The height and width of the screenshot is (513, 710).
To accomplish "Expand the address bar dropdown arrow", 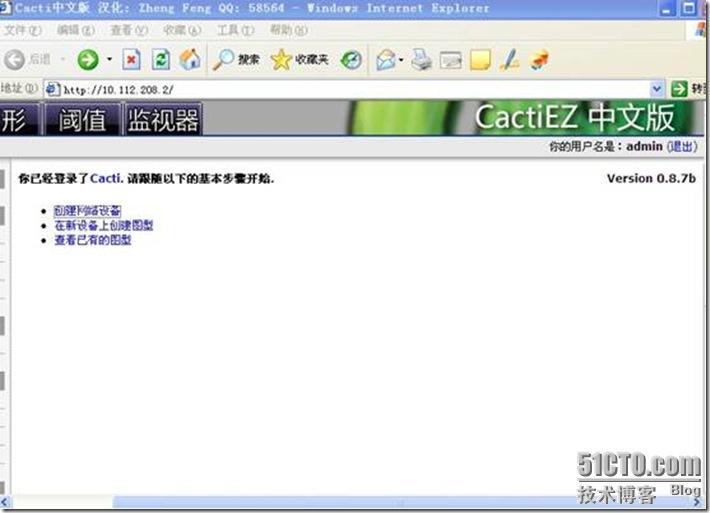I will pyautogui.click(x=657, y=89).
